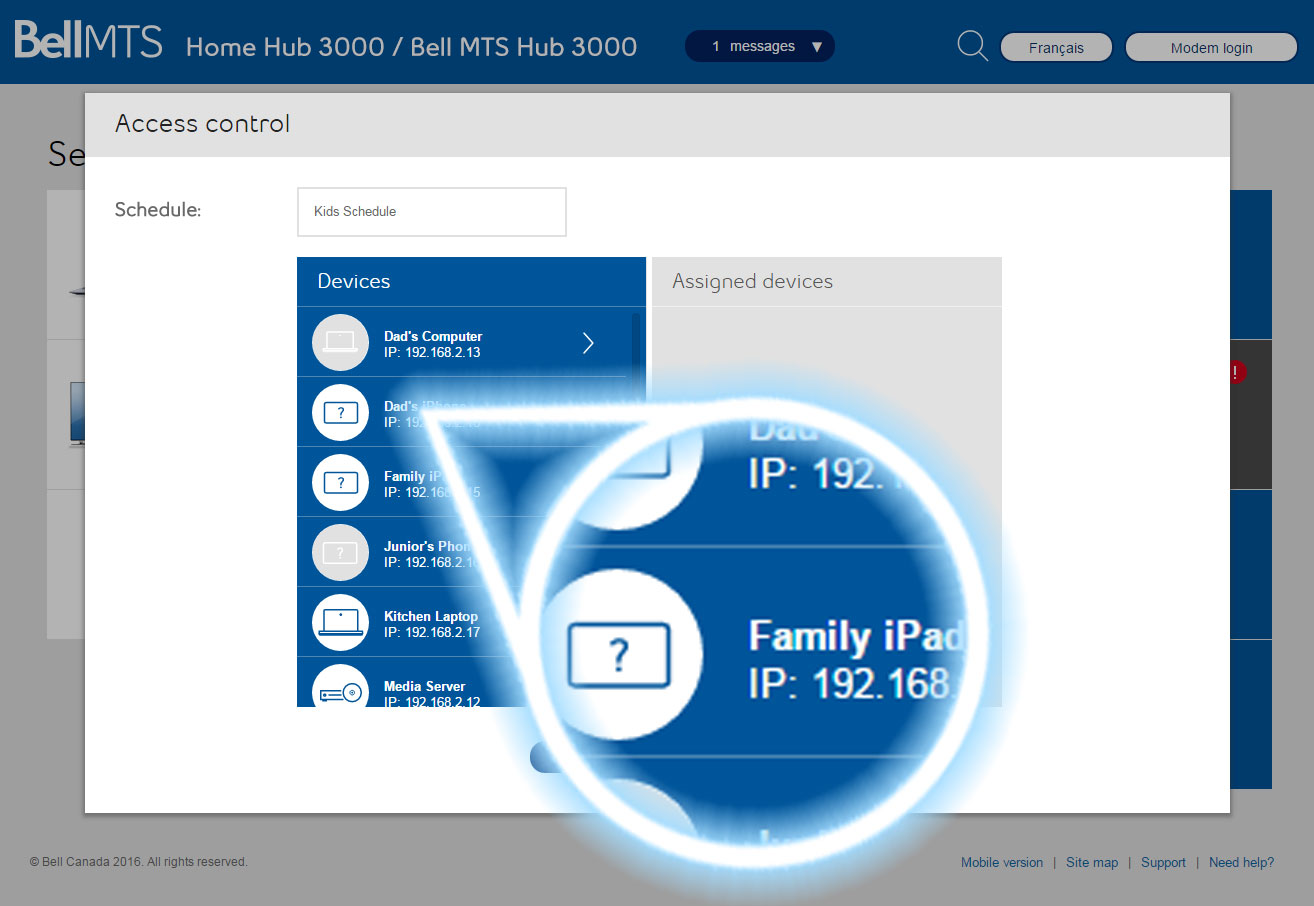
Task: Click the Devices list scrollbar
Action: coord(636,345)
